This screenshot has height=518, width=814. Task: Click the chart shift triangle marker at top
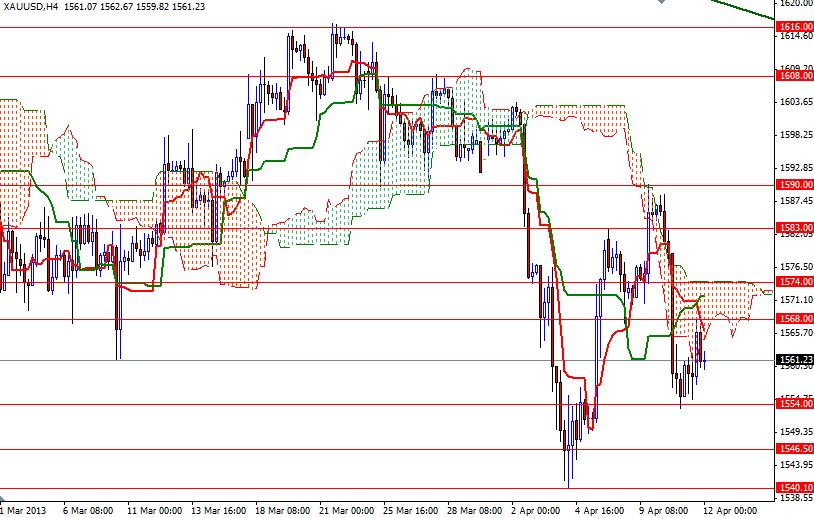(658, 4)
